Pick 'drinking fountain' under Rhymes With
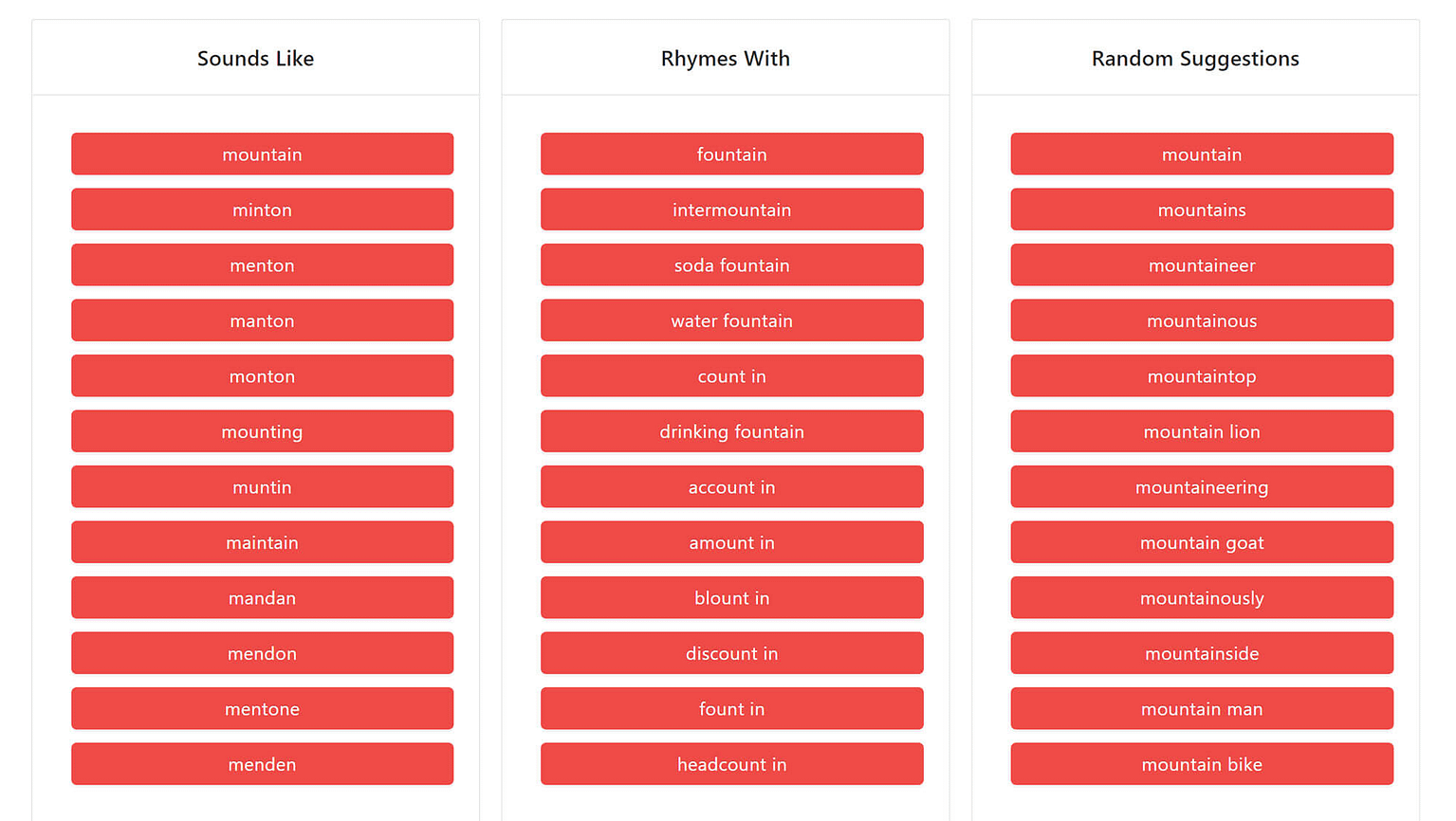The width and height of the screenshot is (1456, 821). pyautogui.click(x=731, y=431)
